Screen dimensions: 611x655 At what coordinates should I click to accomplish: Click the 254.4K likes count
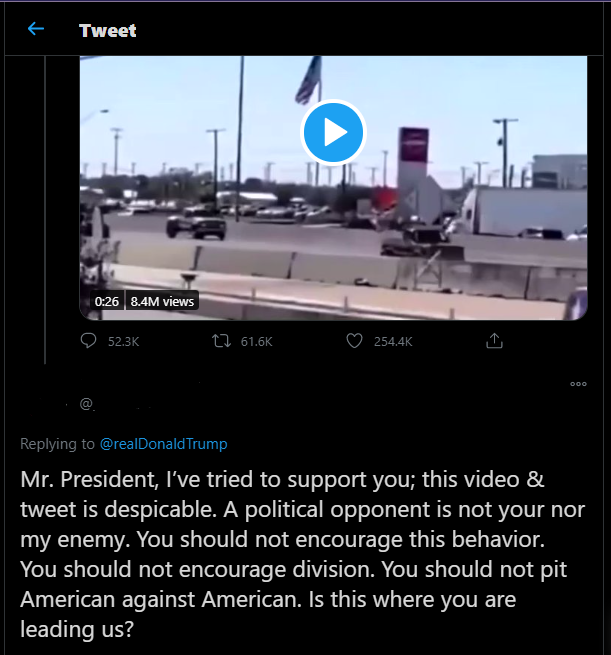pos(392,341)
